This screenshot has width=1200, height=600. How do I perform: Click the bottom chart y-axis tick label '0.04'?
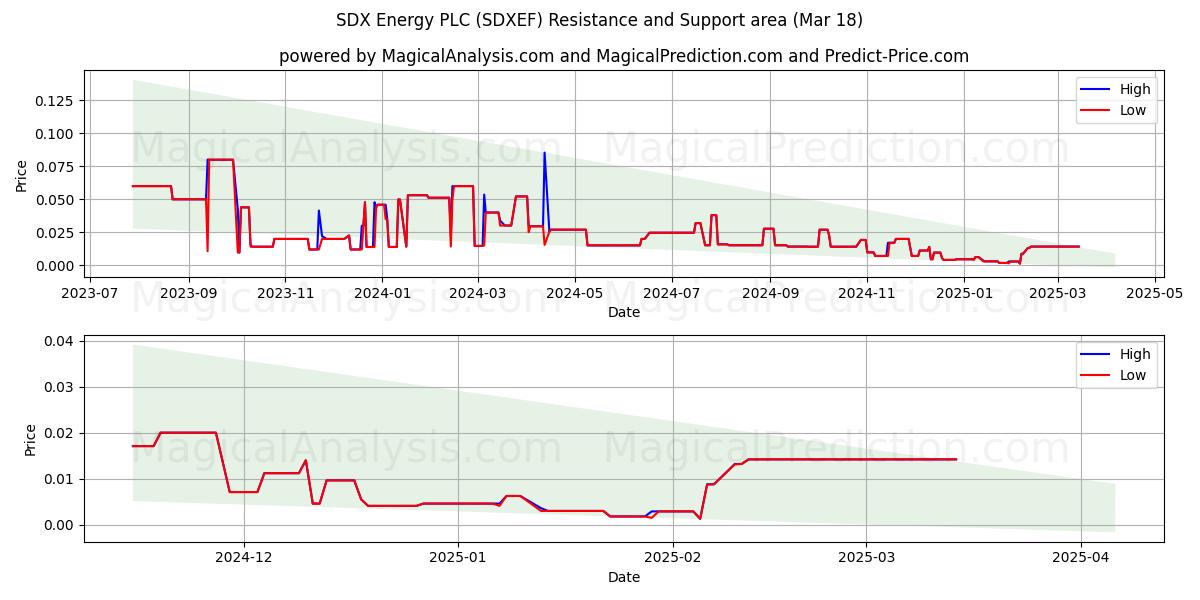tap(60, 342)
